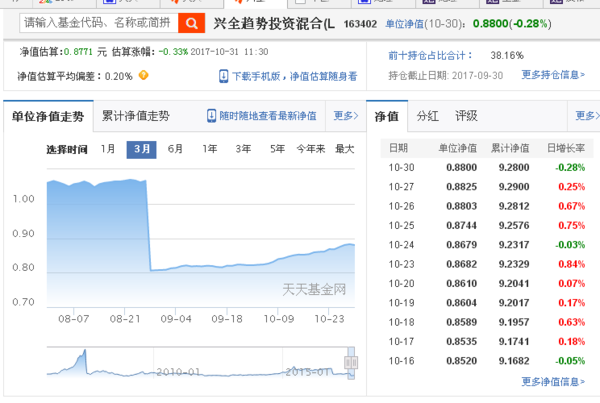Open the 更多持仓信息 link

(x=553, y=75)
